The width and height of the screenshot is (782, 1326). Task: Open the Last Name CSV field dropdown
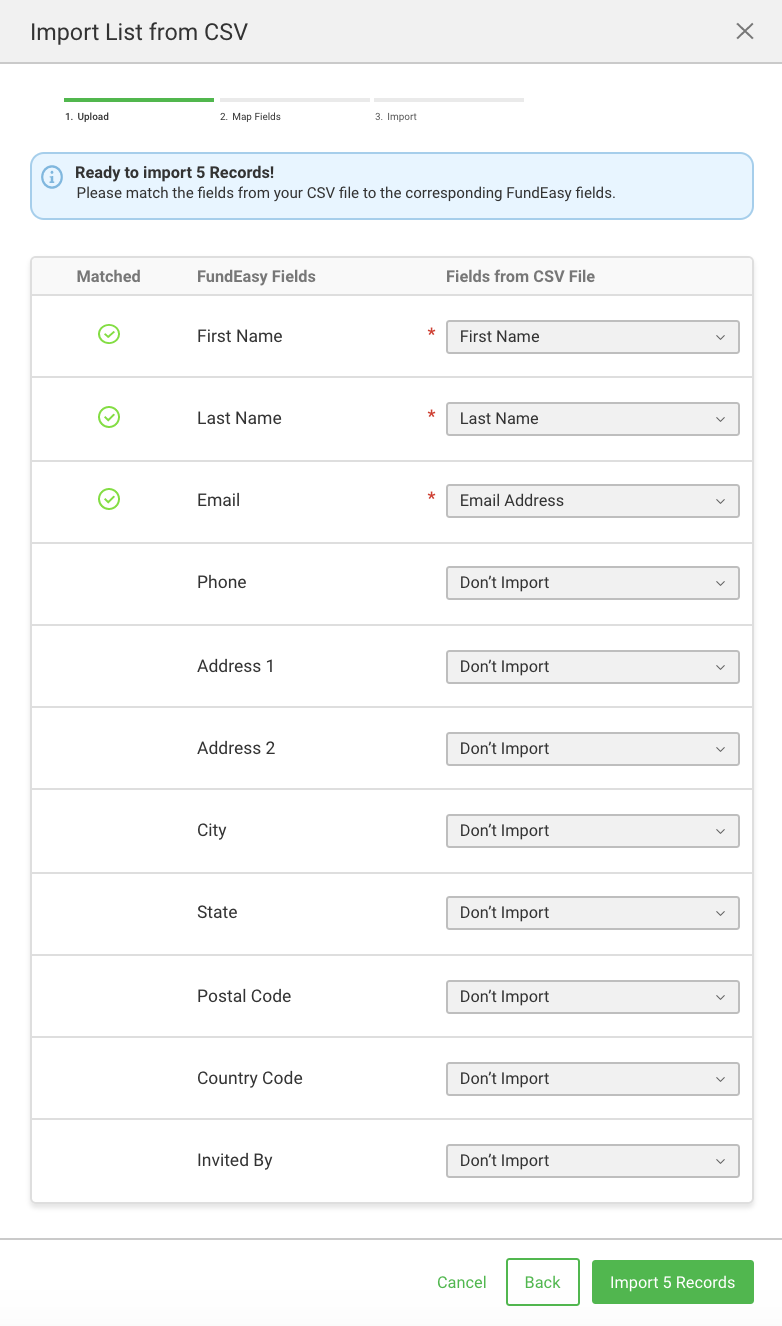pos(592,419)
